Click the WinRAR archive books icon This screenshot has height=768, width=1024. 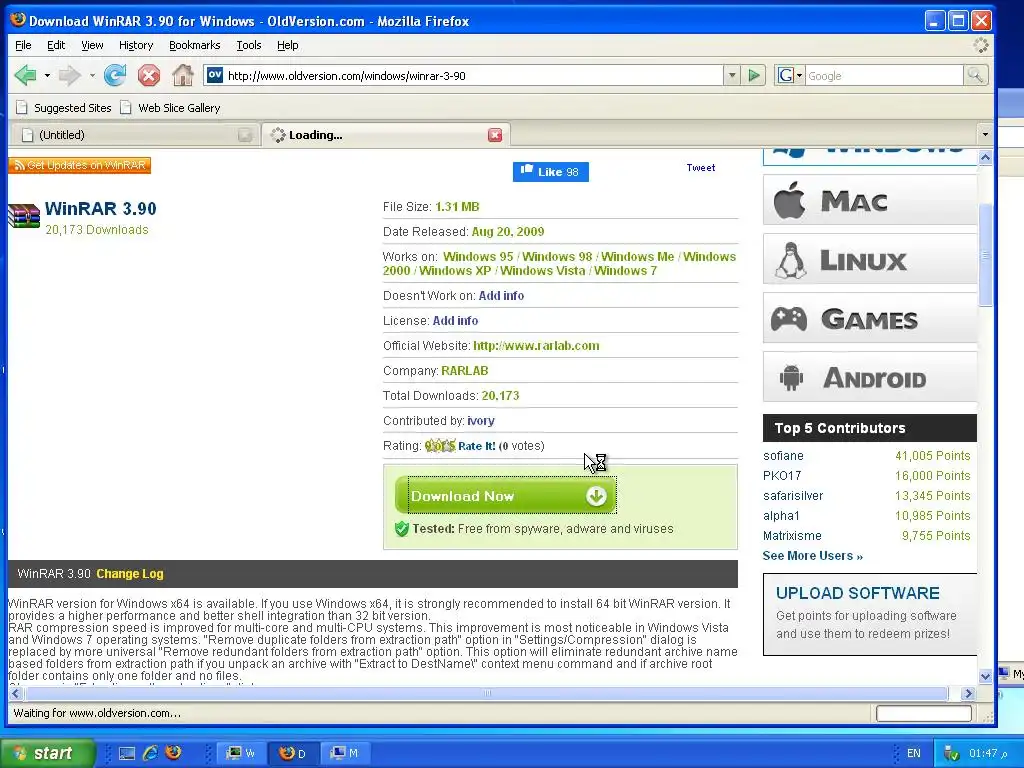24,216
